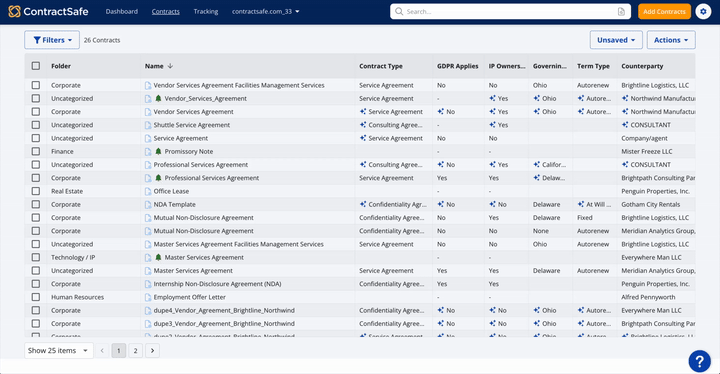Check the box for Shuttle Service Agreement row
The height and width of the screenshot is (374, 720).
[x=36, y=125]
